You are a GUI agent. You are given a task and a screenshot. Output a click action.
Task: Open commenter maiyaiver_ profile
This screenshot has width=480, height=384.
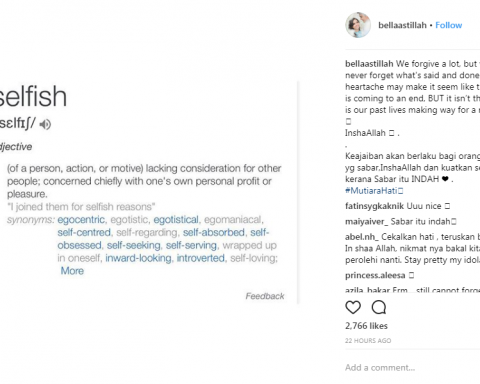tap(367, 222)
